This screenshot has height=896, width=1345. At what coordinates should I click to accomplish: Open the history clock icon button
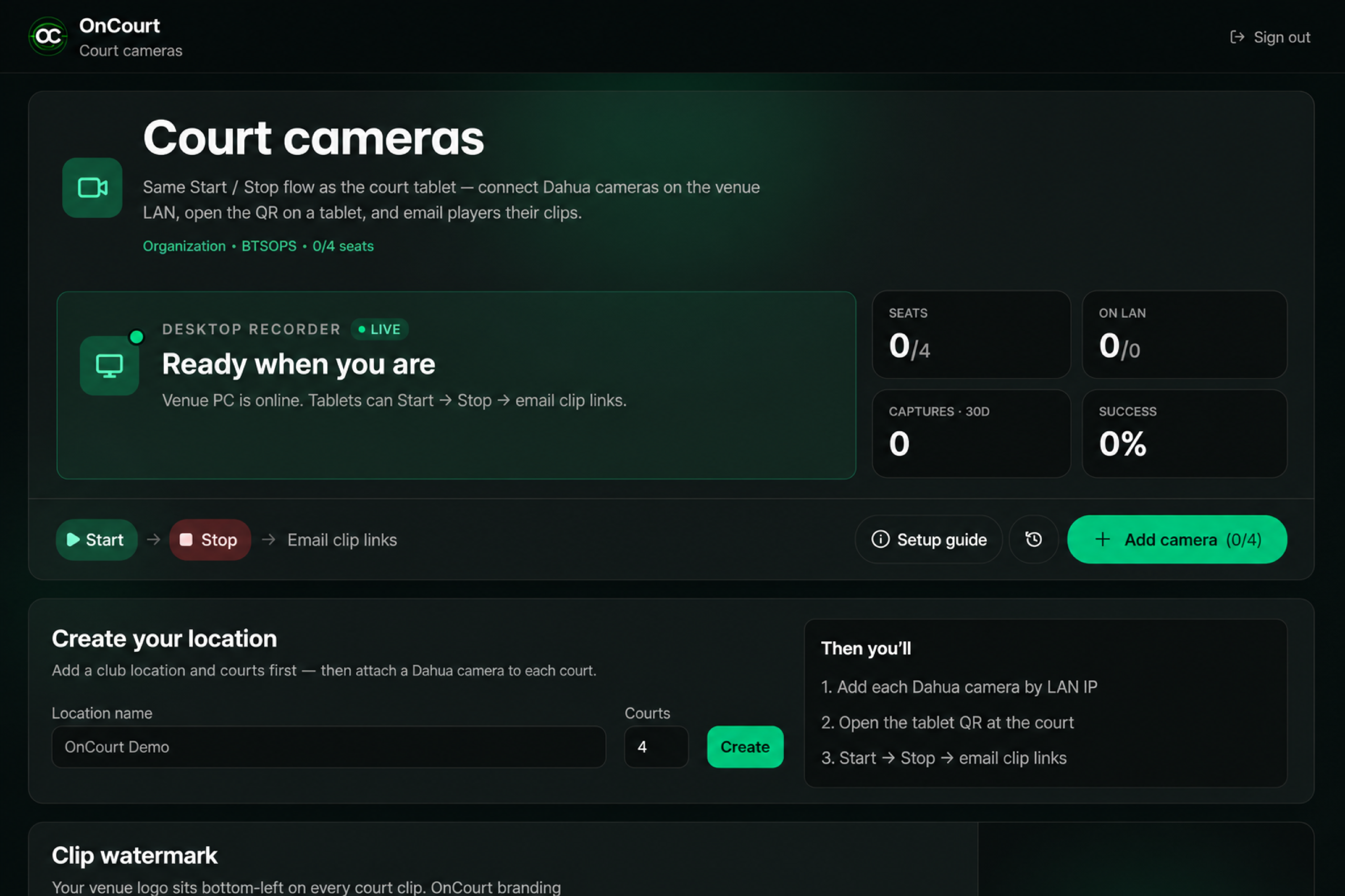pos(1033,539)
